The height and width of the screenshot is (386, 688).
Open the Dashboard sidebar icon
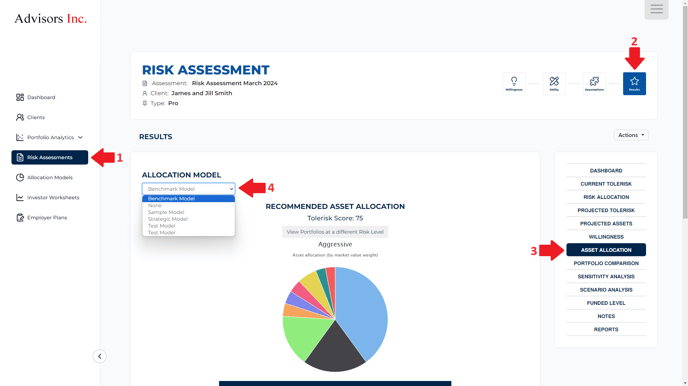20,97
